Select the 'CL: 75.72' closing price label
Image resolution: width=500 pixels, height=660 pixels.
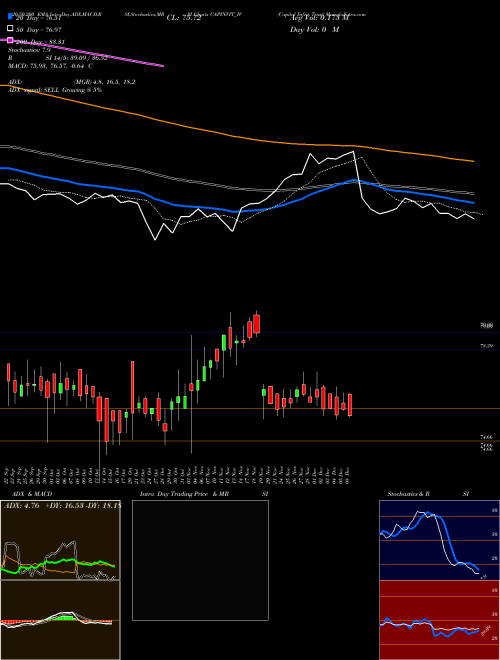(x=184, y=18)
